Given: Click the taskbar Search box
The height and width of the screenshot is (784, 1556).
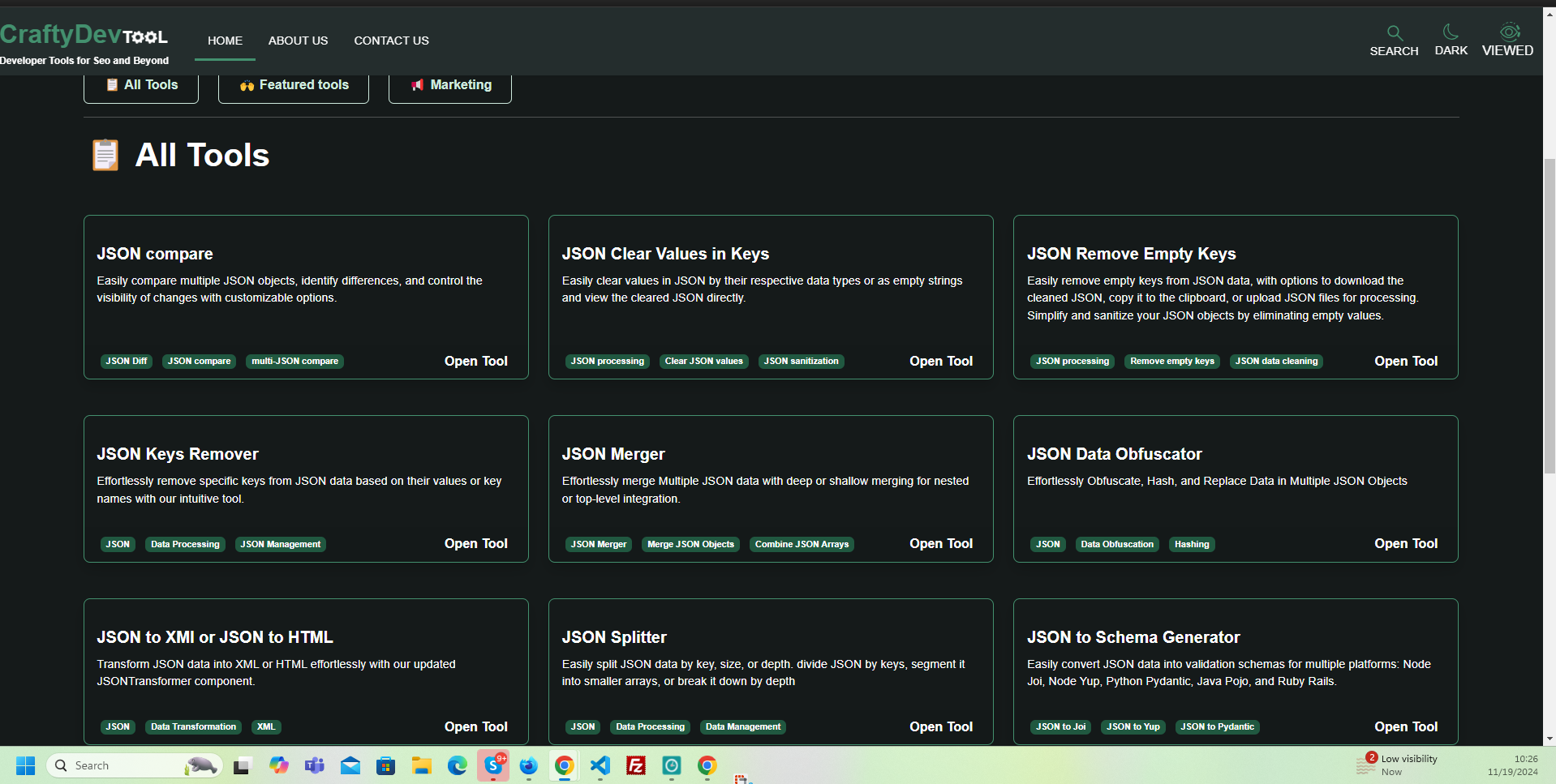Looking at the screenshot, I should pyautogui.click(x=135, y=765).
